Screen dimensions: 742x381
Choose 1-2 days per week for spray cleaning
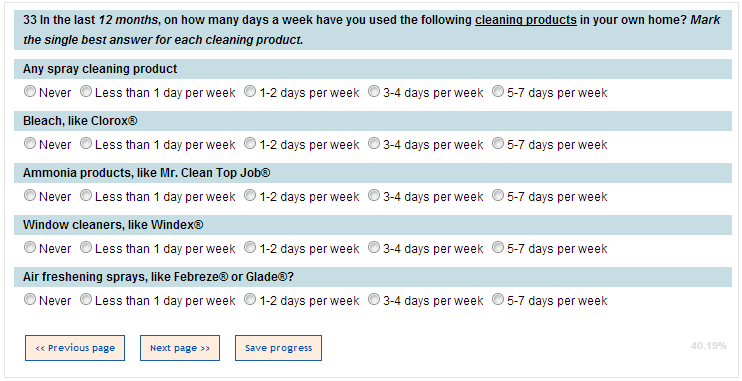tap(250, 91)
